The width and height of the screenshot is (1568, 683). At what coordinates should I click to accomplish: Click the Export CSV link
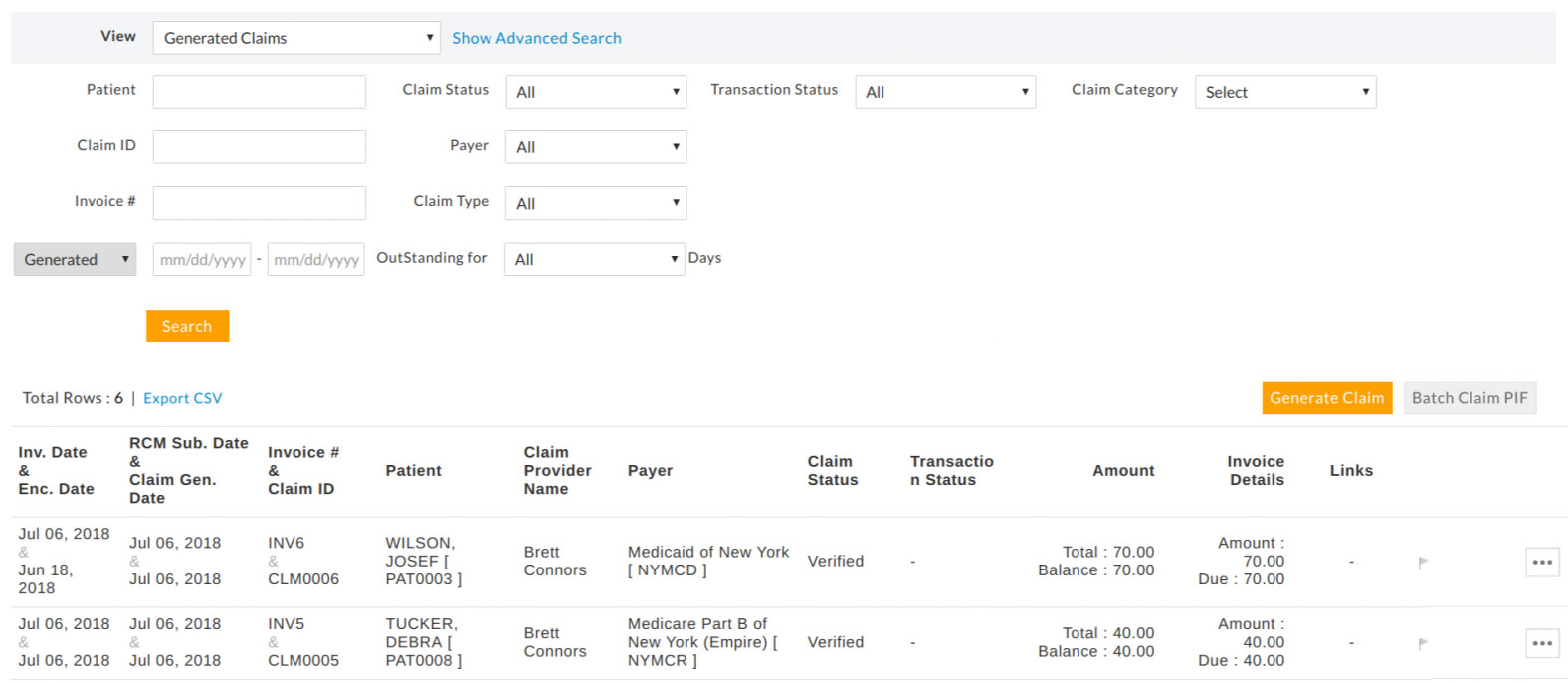coord(183,398)
